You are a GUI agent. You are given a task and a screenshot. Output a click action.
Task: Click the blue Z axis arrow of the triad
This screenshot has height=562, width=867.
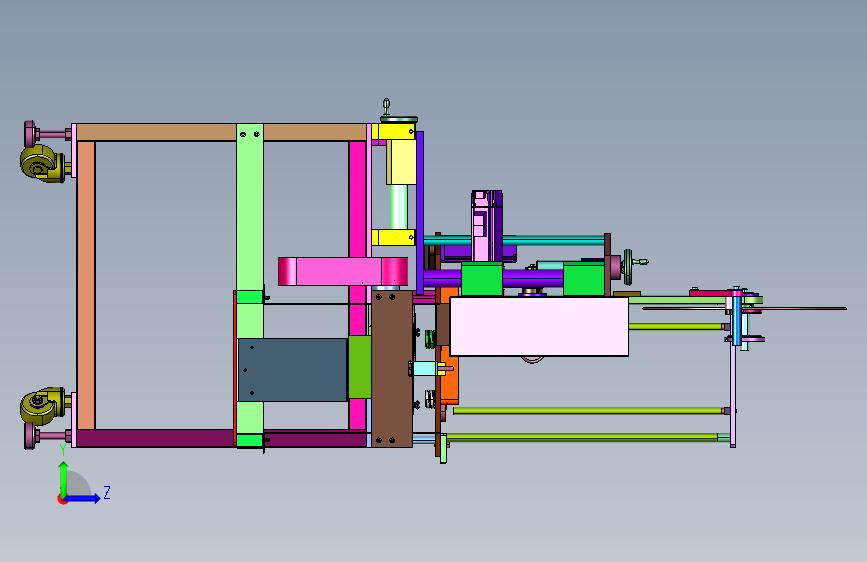click(83, 498)
